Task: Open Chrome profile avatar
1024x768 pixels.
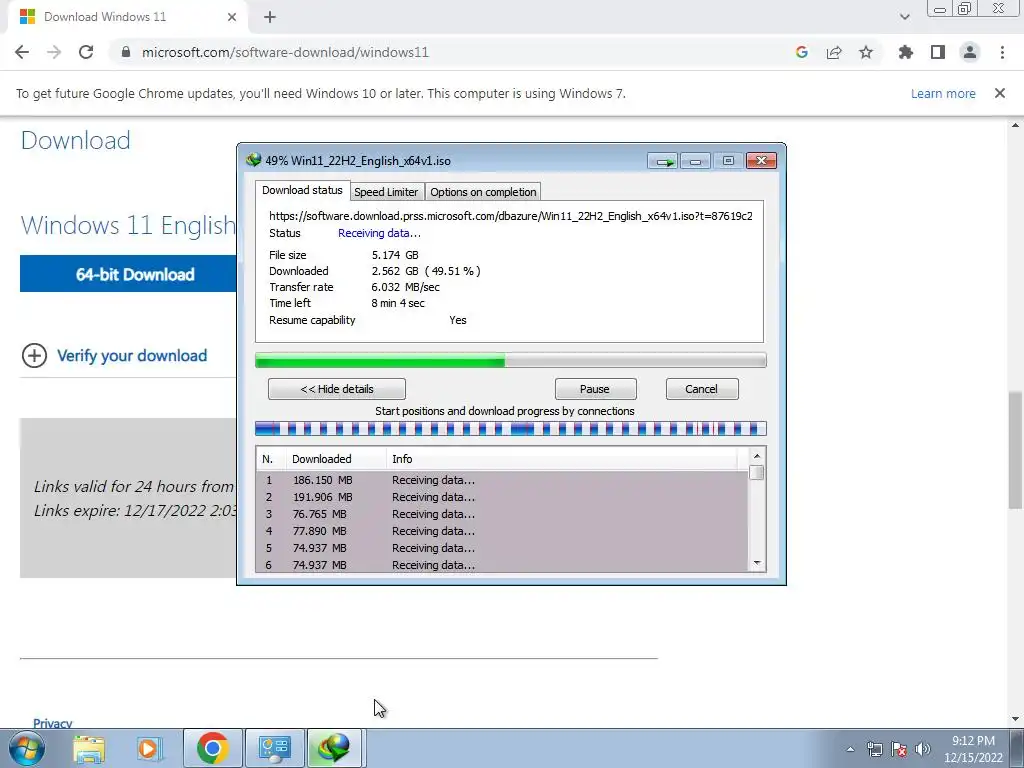Action: coord(970,52)
